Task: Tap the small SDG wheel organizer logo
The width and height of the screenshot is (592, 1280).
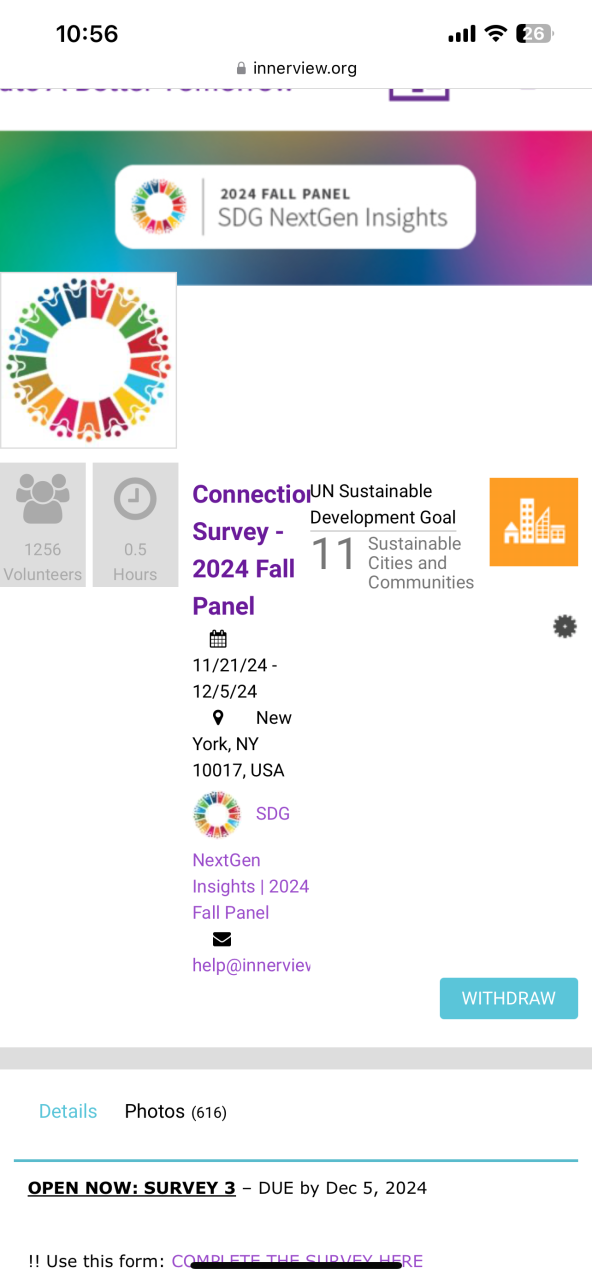Action: pyautogui.click(x=217, y=814)
